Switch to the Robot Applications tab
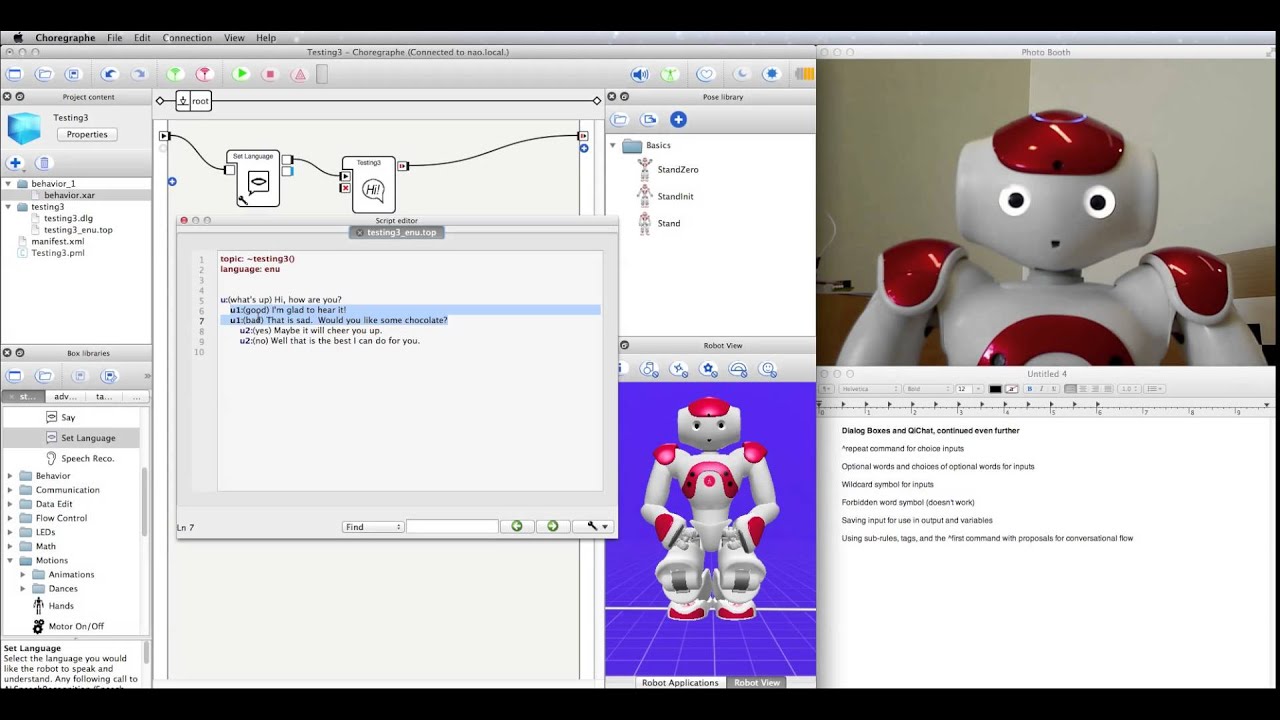Viewport: 1280px width, 720px height. tap(680, 682)
